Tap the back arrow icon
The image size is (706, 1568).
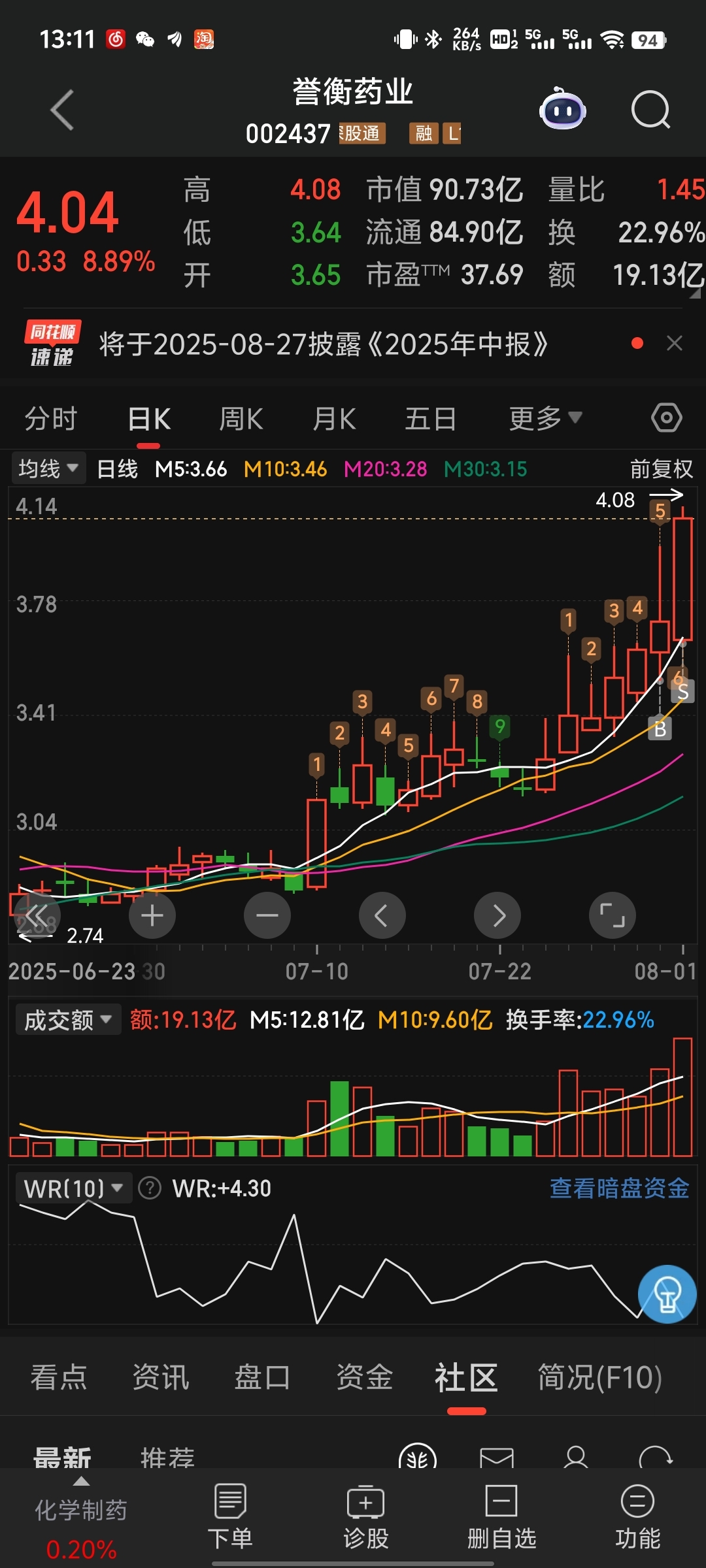point(62,110)
